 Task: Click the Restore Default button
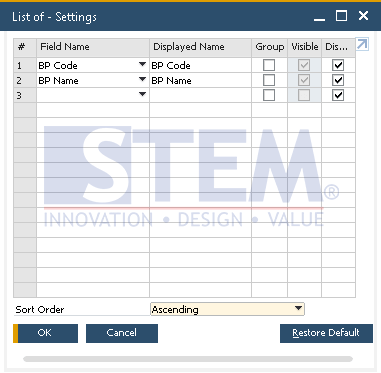click(326, 333)
